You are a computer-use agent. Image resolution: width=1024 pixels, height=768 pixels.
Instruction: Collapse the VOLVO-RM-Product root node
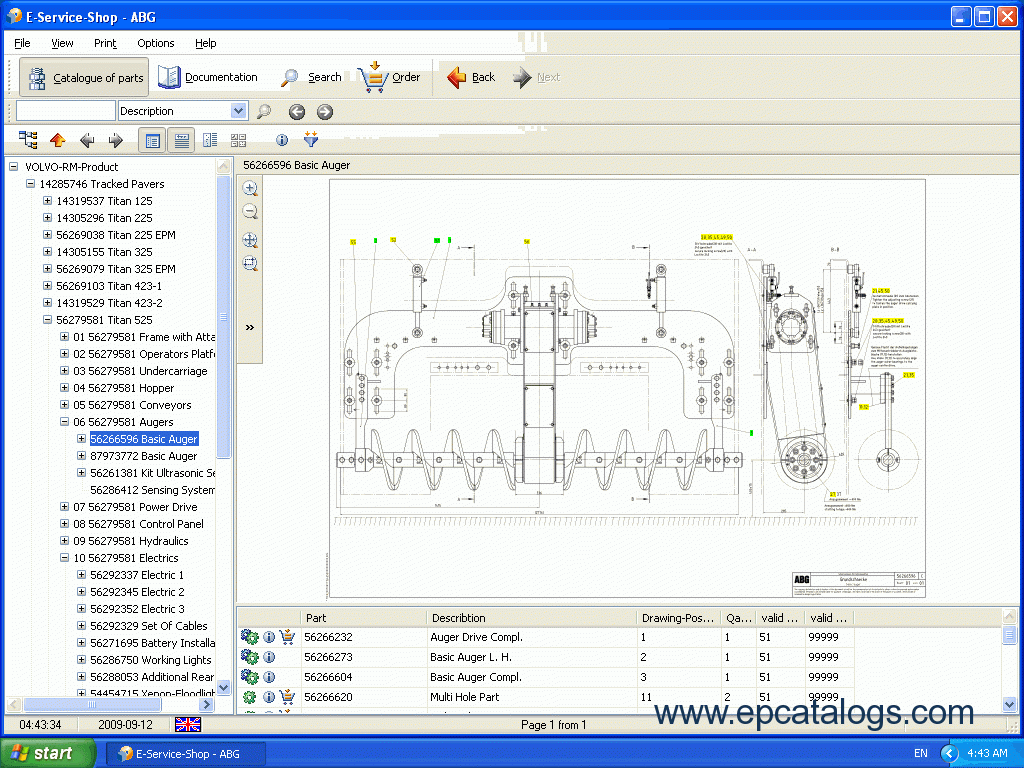13,167
